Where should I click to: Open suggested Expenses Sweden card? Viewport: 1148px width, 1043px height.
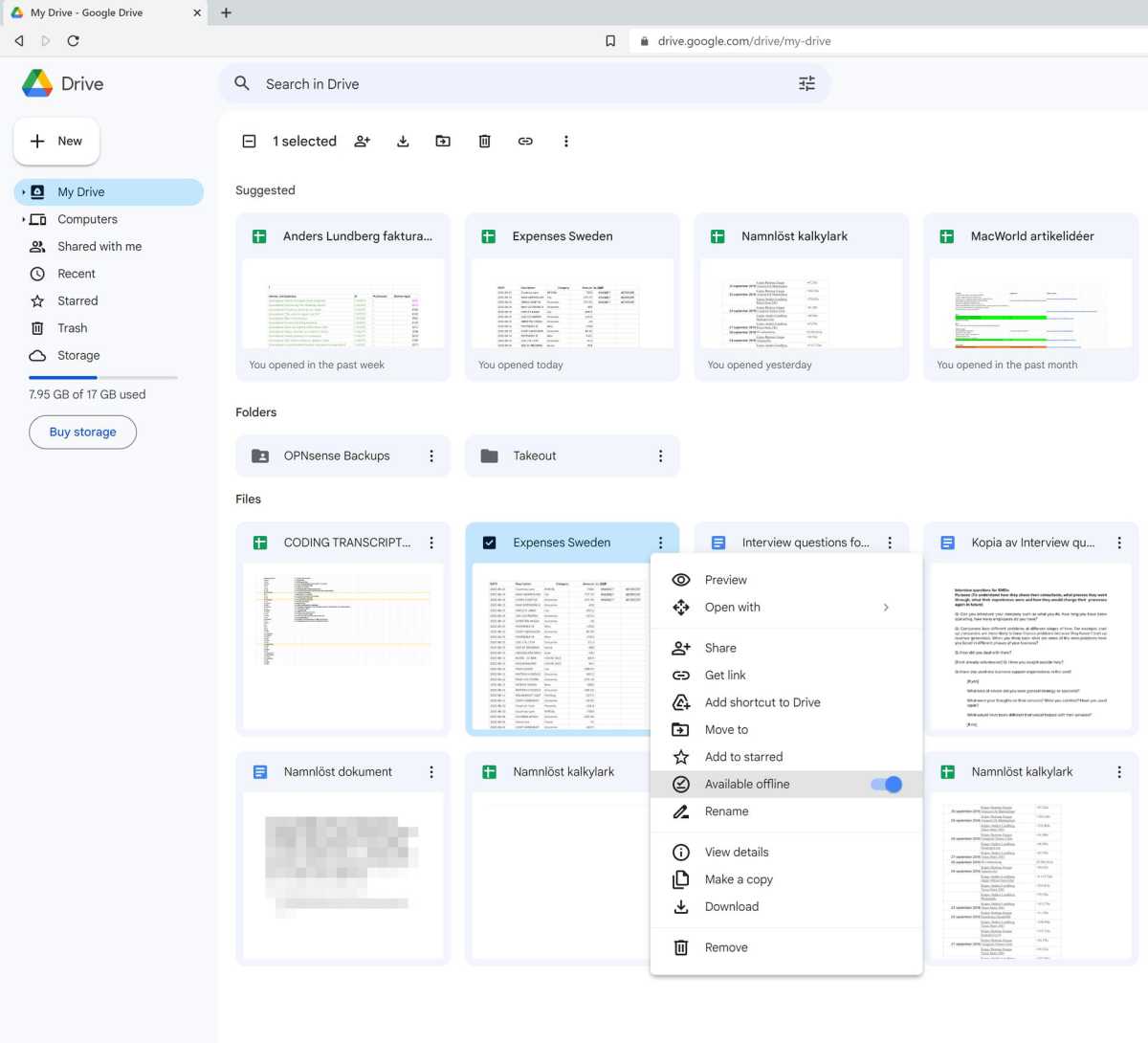point(572,298)
